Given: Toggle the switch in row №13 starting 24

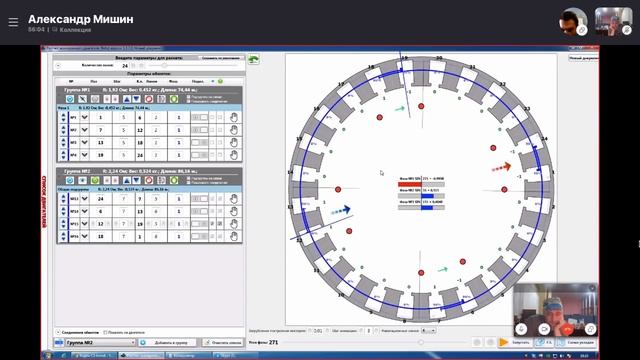Looking at the screenshot, I should coord(200,199).
